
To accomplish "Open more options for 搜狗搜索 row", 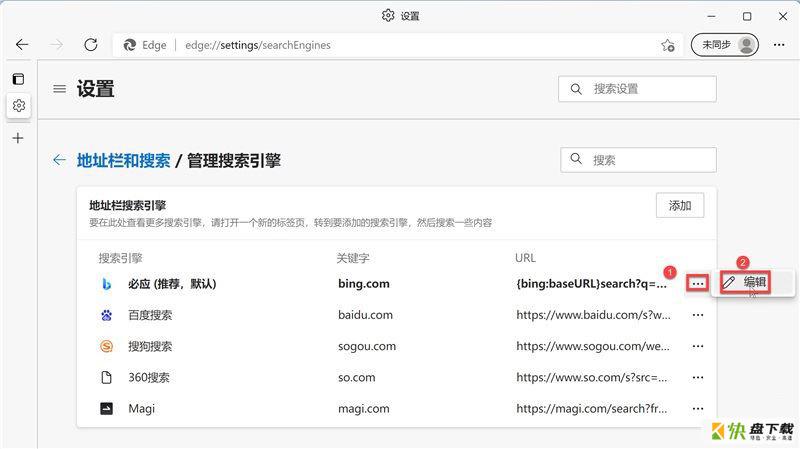I will pos(698,346).
